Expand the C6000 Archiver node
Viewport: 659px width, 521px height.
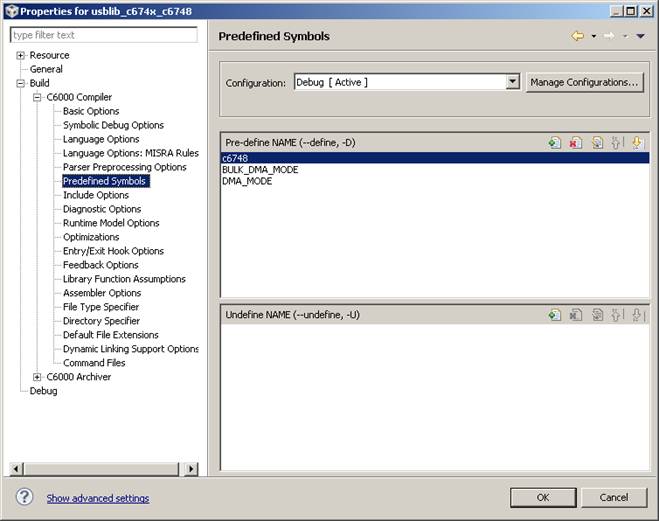pyautogui.click(x=37, y=377)
